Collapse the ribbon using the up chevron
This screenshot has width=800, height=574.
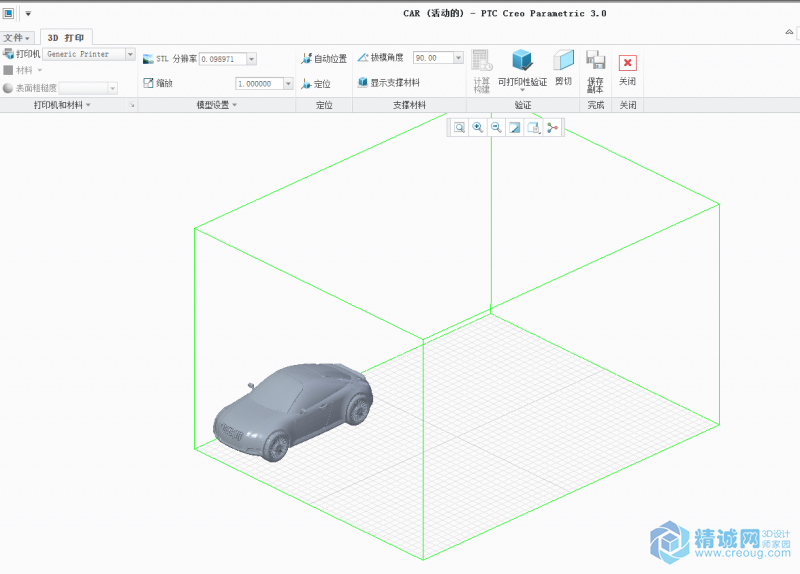pos(789,32)
